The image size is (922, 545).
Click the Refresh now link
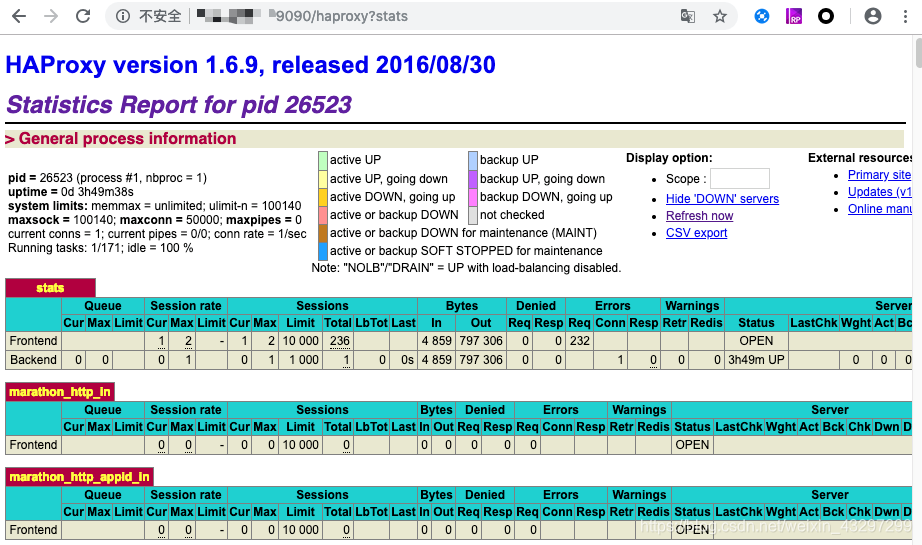tap(699, 216)
